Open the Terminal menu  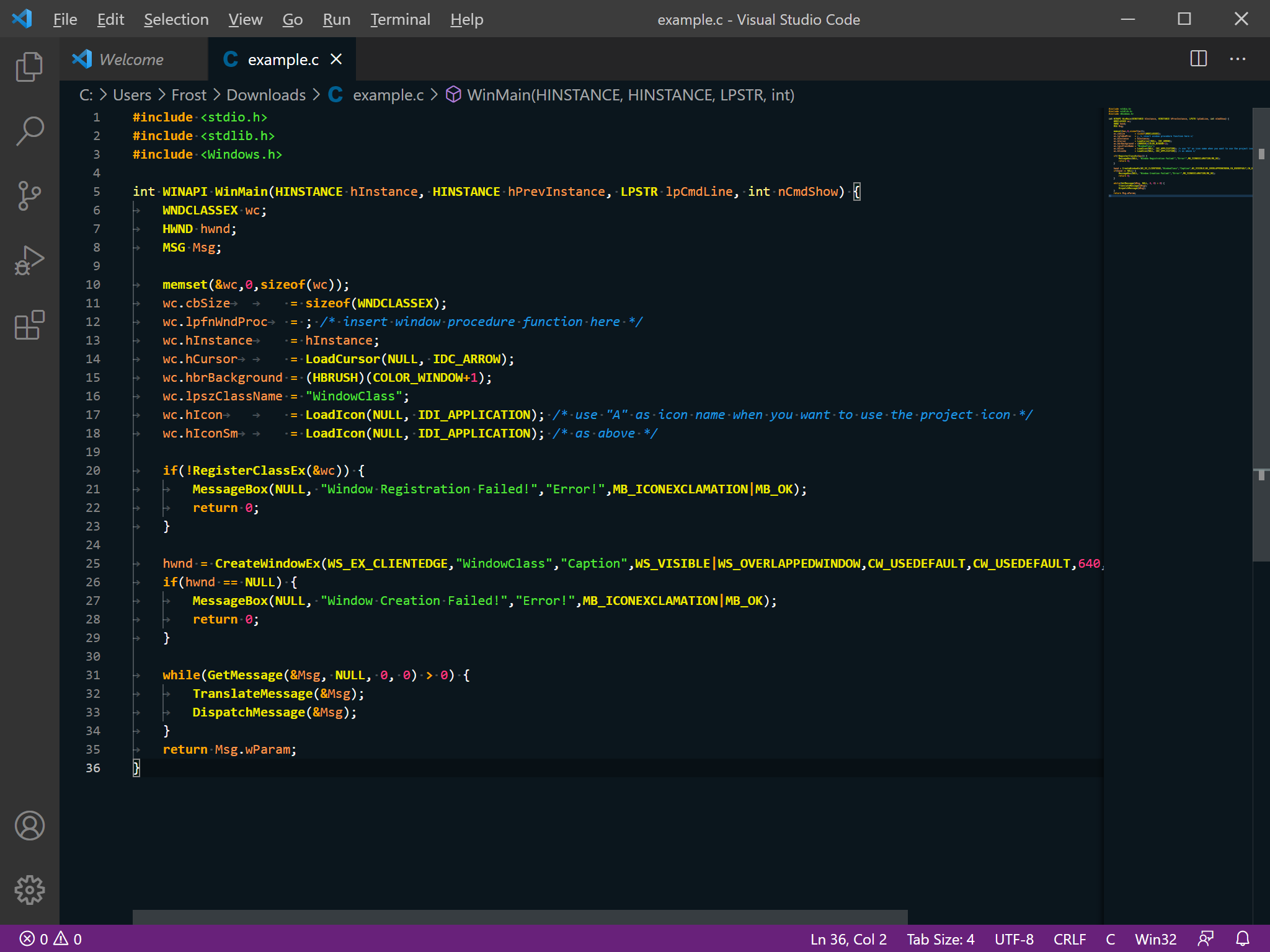400,19
